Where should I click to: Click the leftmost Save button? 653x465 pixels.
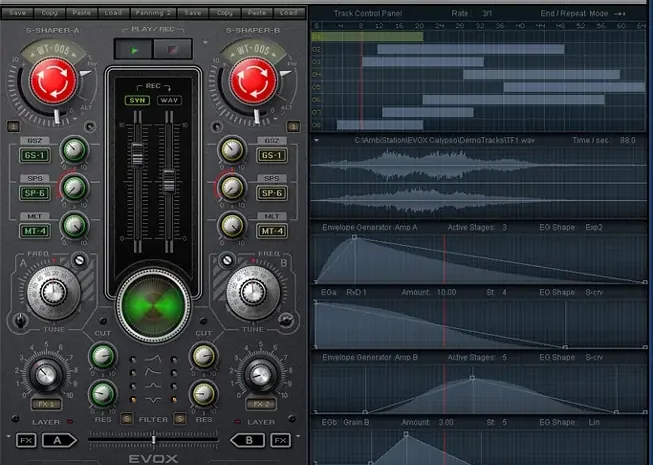16,12
